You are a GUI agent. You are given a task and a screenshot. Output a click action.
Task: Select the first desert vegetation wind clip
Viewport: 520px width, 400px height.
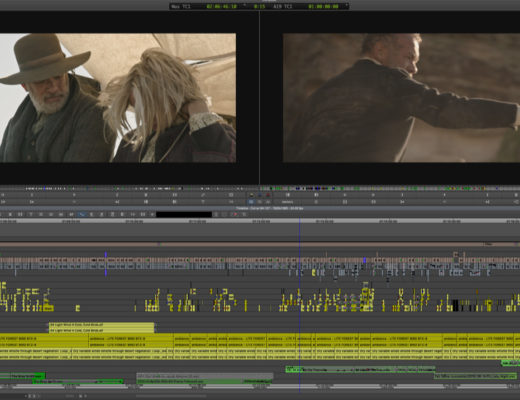[35, 351]
